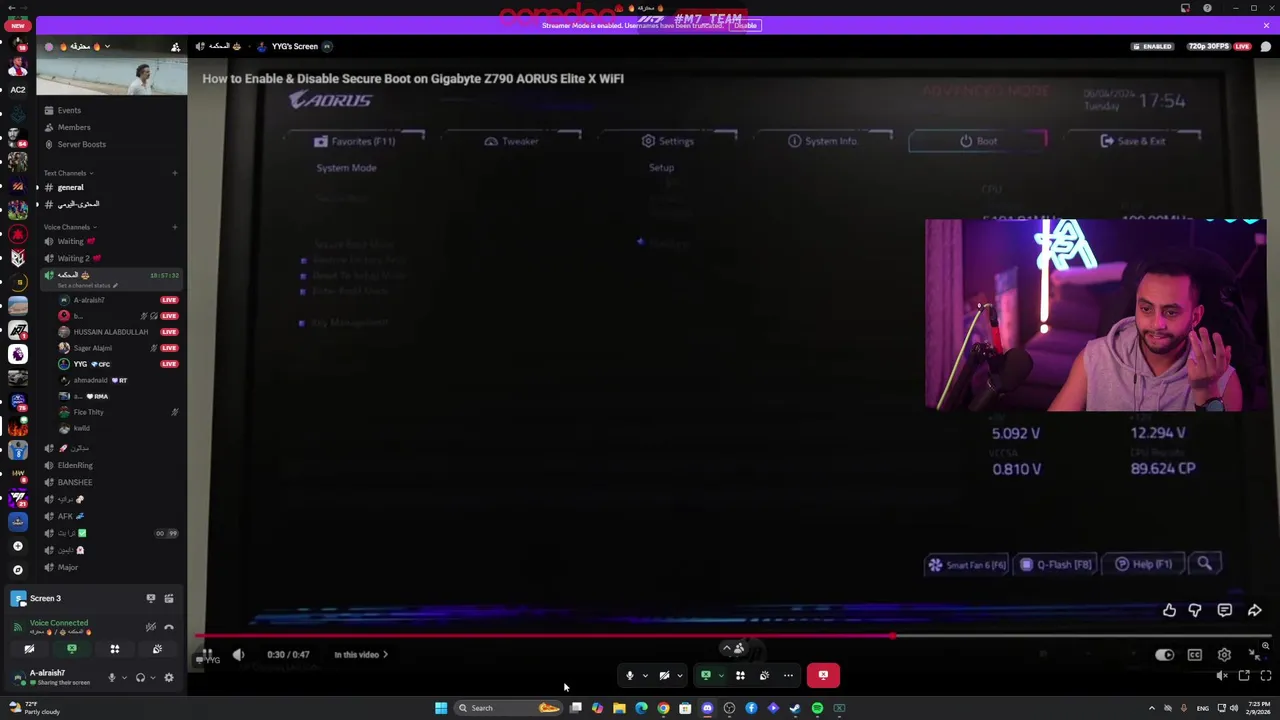Open call bar screen share options arrow
Image resolution: width=1280 pixels, height=720 pixels.
tap(720, 676)
